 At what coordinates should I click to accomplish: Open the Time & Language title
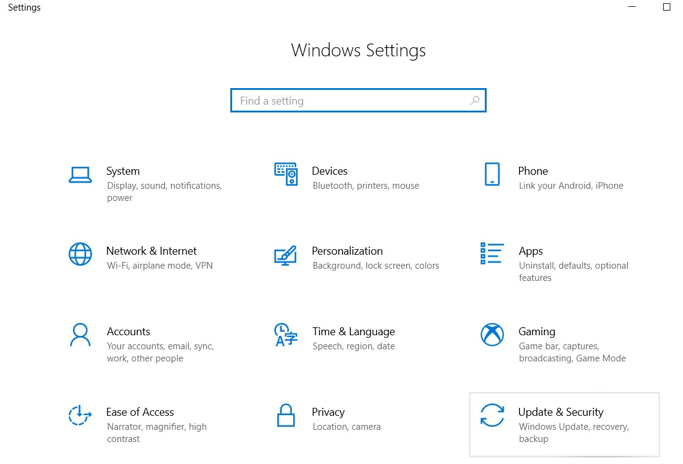354,332
